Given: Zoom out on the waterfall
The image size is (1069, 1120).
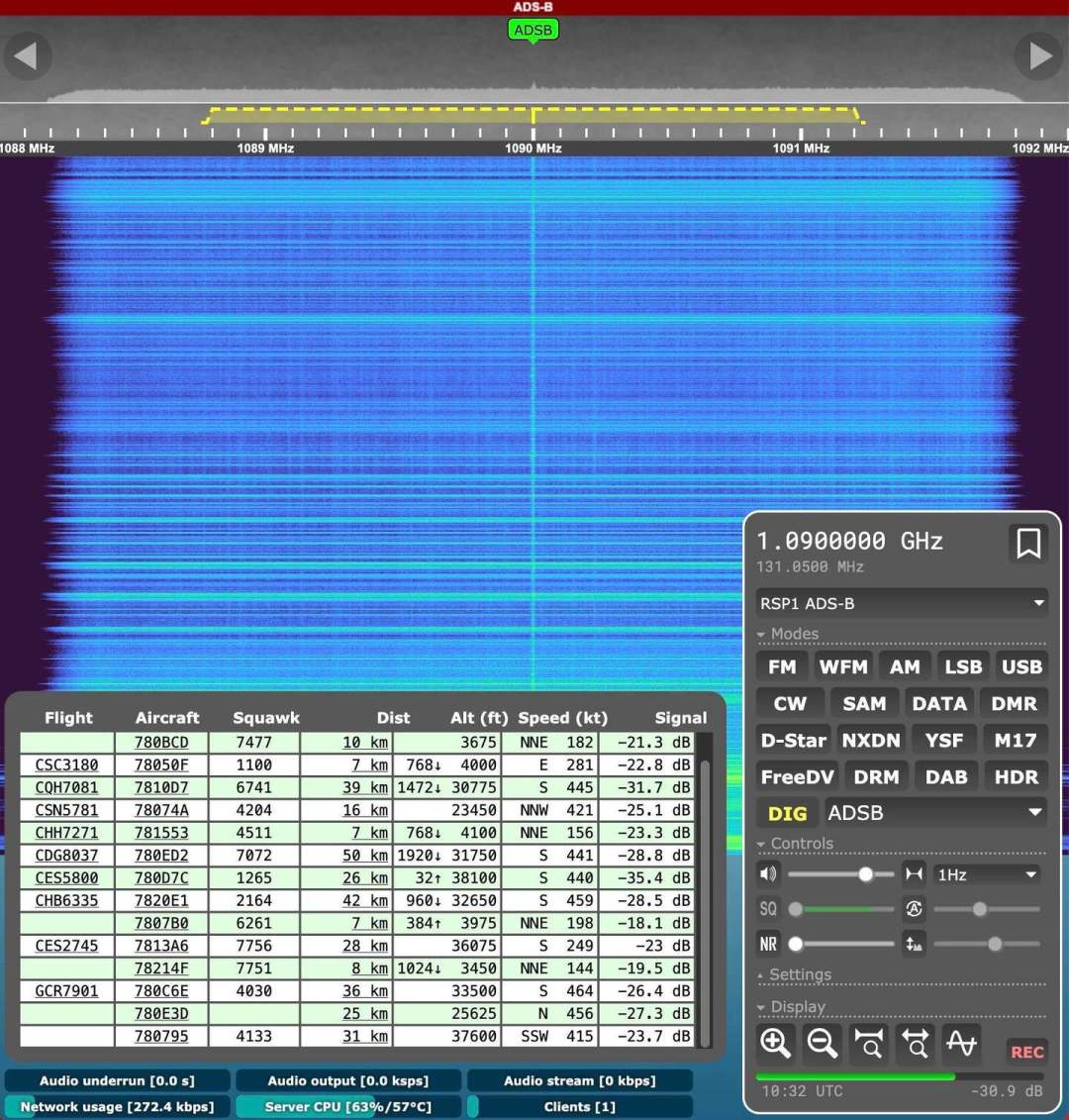Looking at the screenshot, I should [x=822, y=1043].
